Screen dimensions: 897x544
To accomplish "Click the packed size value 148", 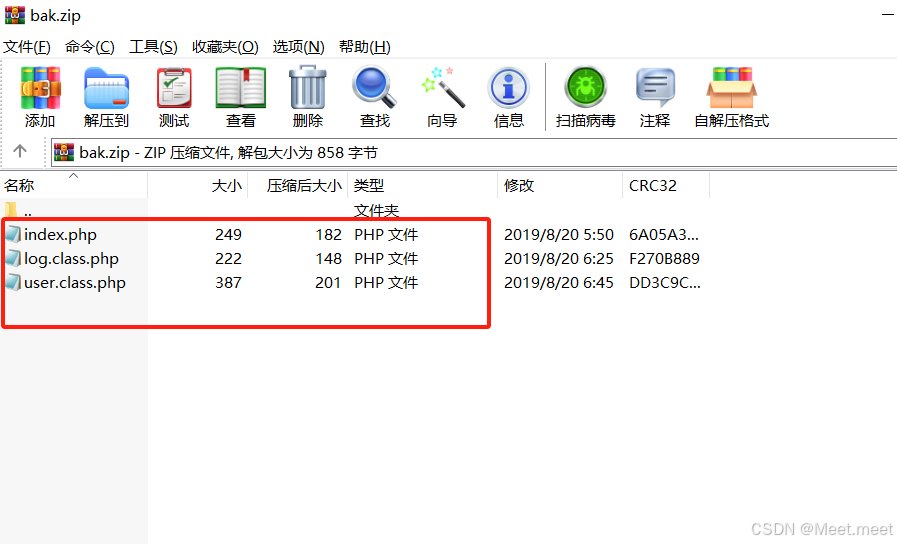I will pos(328,259).
